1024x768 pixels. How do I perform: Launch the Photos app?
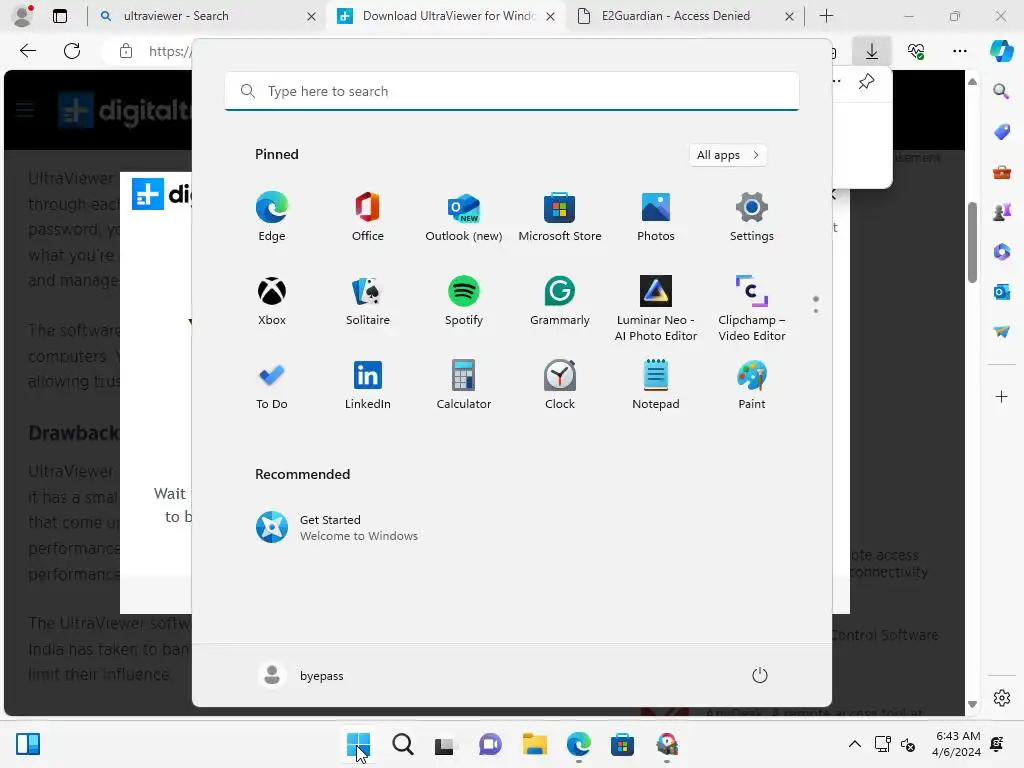[656, 217]
